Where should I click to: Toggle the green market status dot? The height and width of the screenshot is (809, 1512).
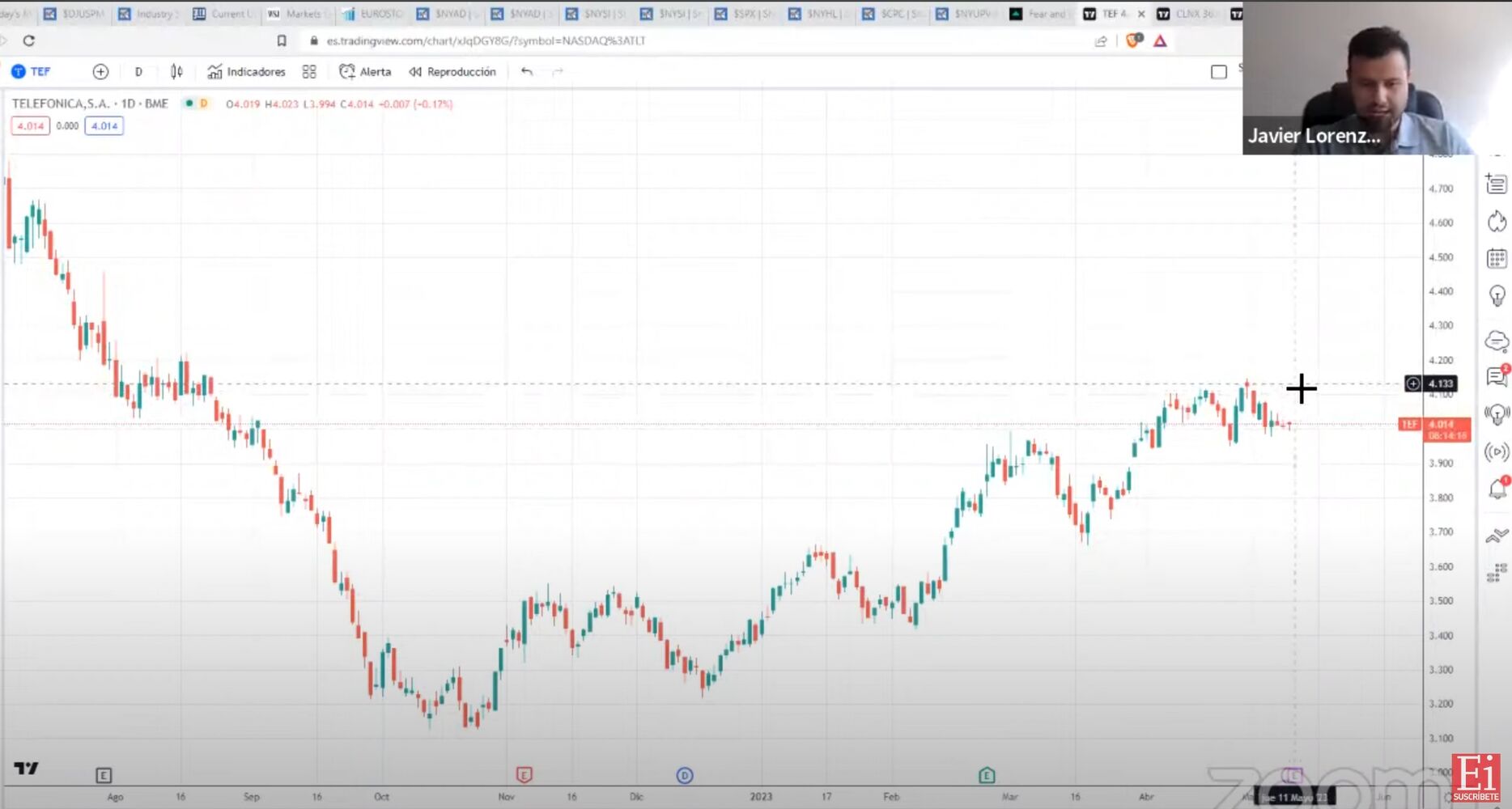pos(189,104)
